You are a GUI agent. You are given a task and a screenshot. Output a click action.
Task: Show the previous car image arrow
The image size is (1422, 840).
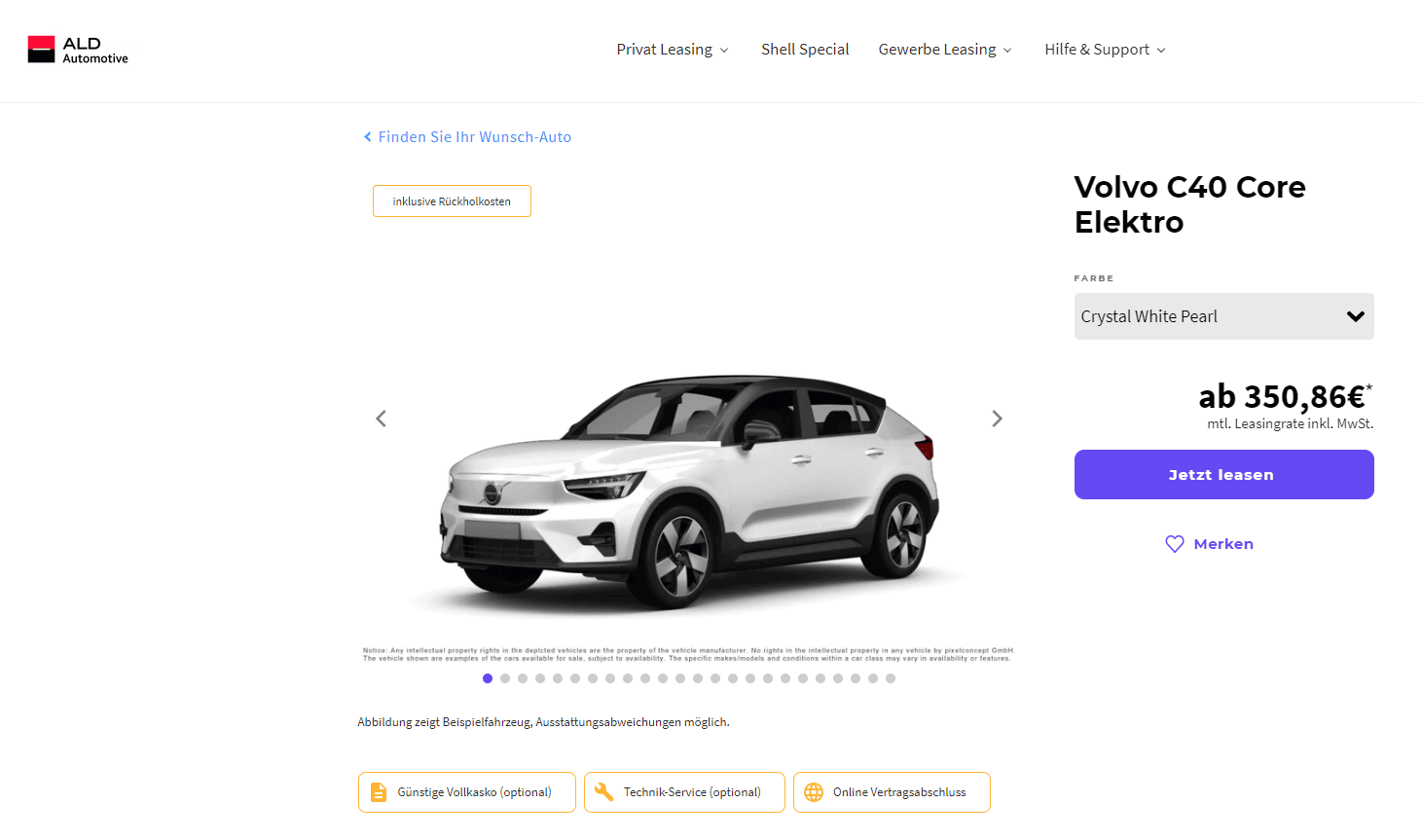pos(381,419)
